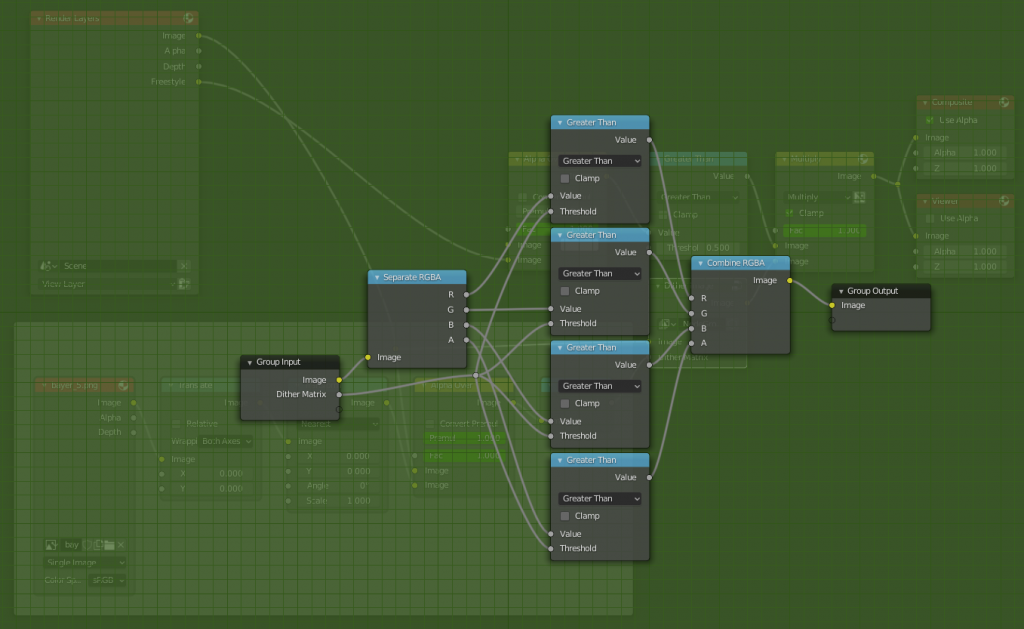This screenshot has width=1024, height=629.
Task: Click the view layer render icon in Render Layers
Action: tap(184, 284)
